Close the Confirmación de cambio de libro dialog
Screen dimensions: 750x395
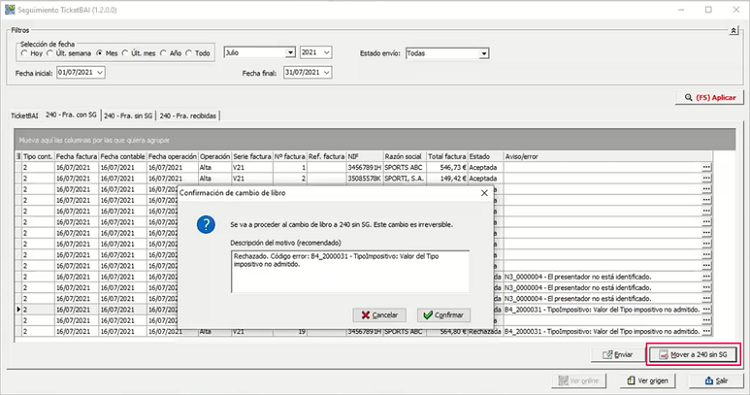[x=484, y=193]
